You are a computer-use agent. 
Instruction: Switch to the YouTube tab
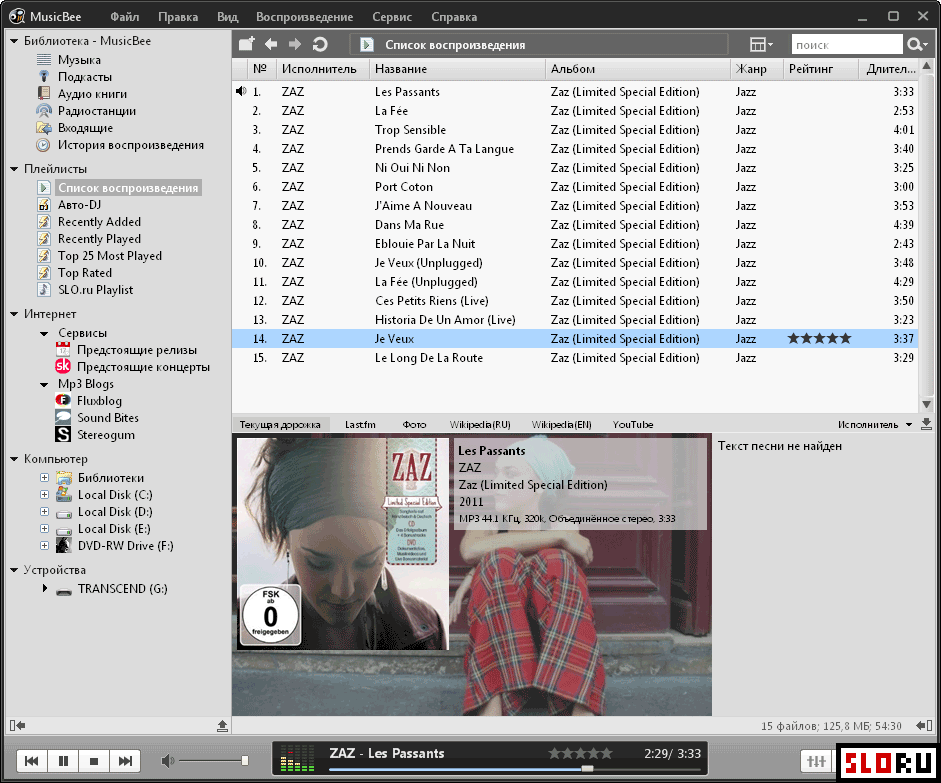click(633, 424)
